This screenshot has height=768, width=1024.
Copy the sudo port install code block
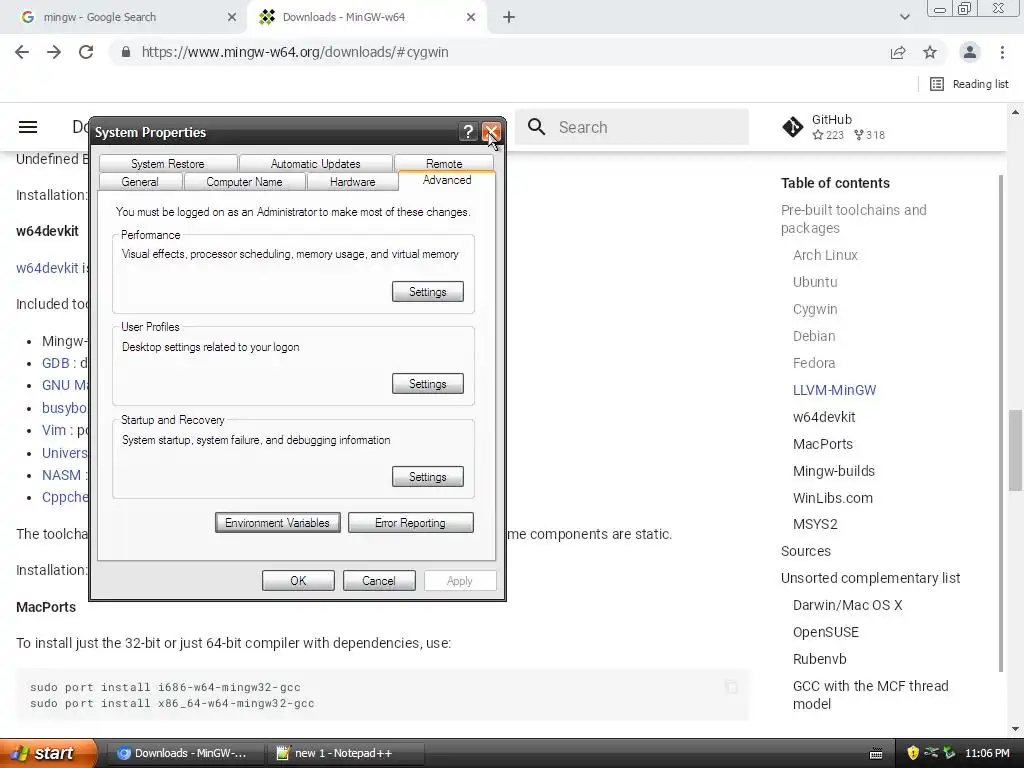click(x=731, y=686)
